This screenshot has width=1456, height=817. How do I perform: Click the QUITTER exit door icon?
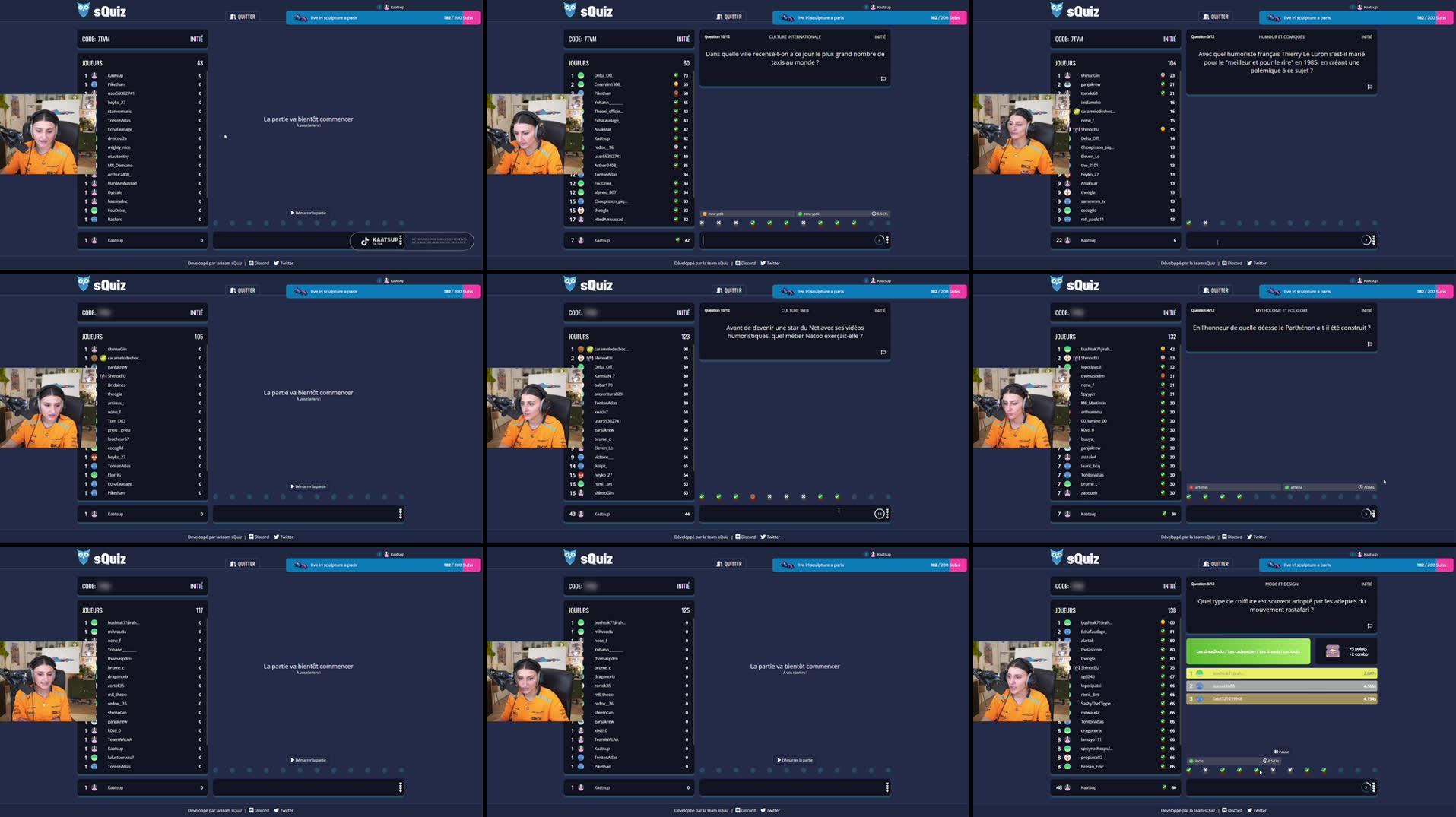(x=233, y=16)
